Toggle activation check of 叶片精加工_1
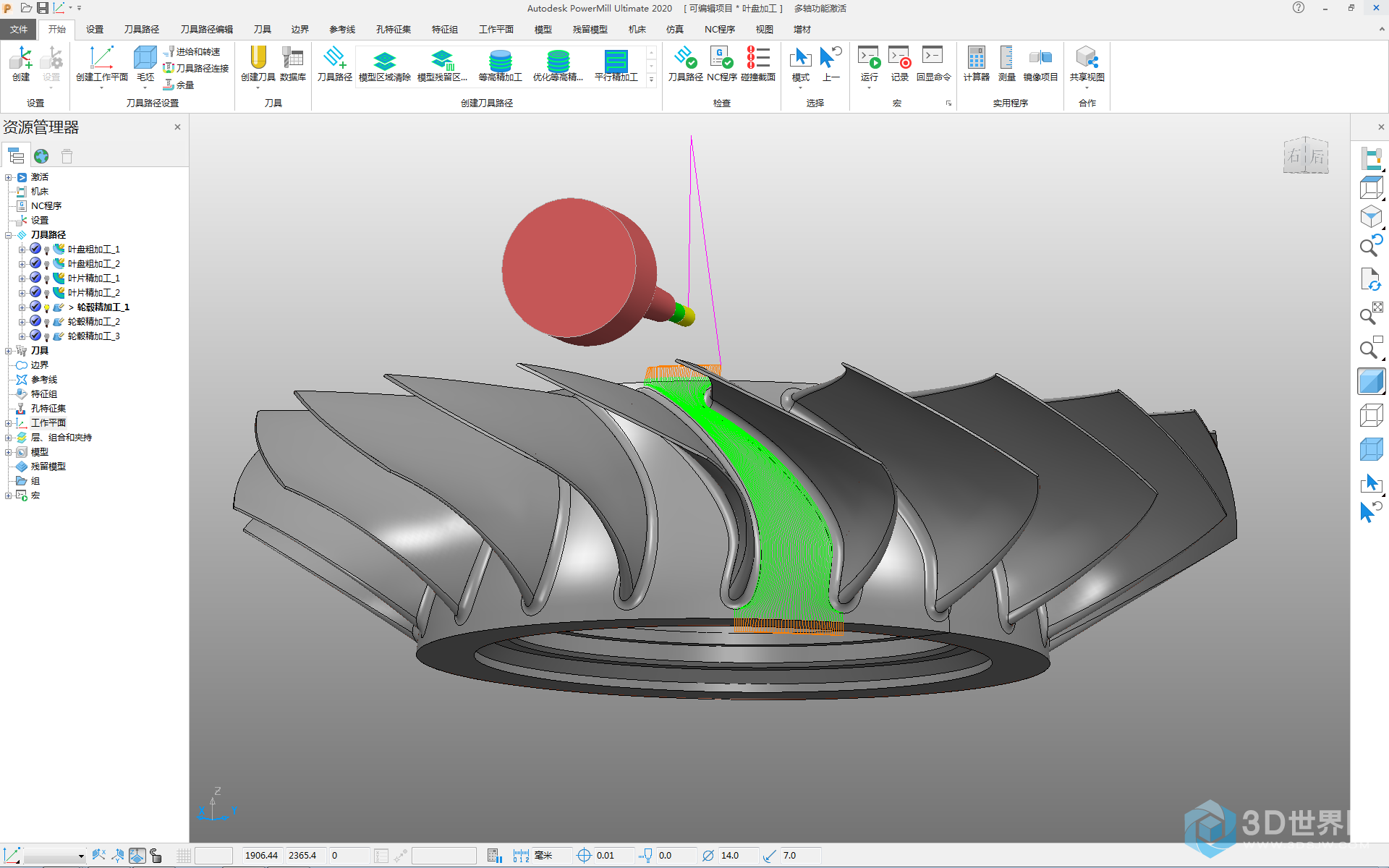 click(x=35, y=278)
